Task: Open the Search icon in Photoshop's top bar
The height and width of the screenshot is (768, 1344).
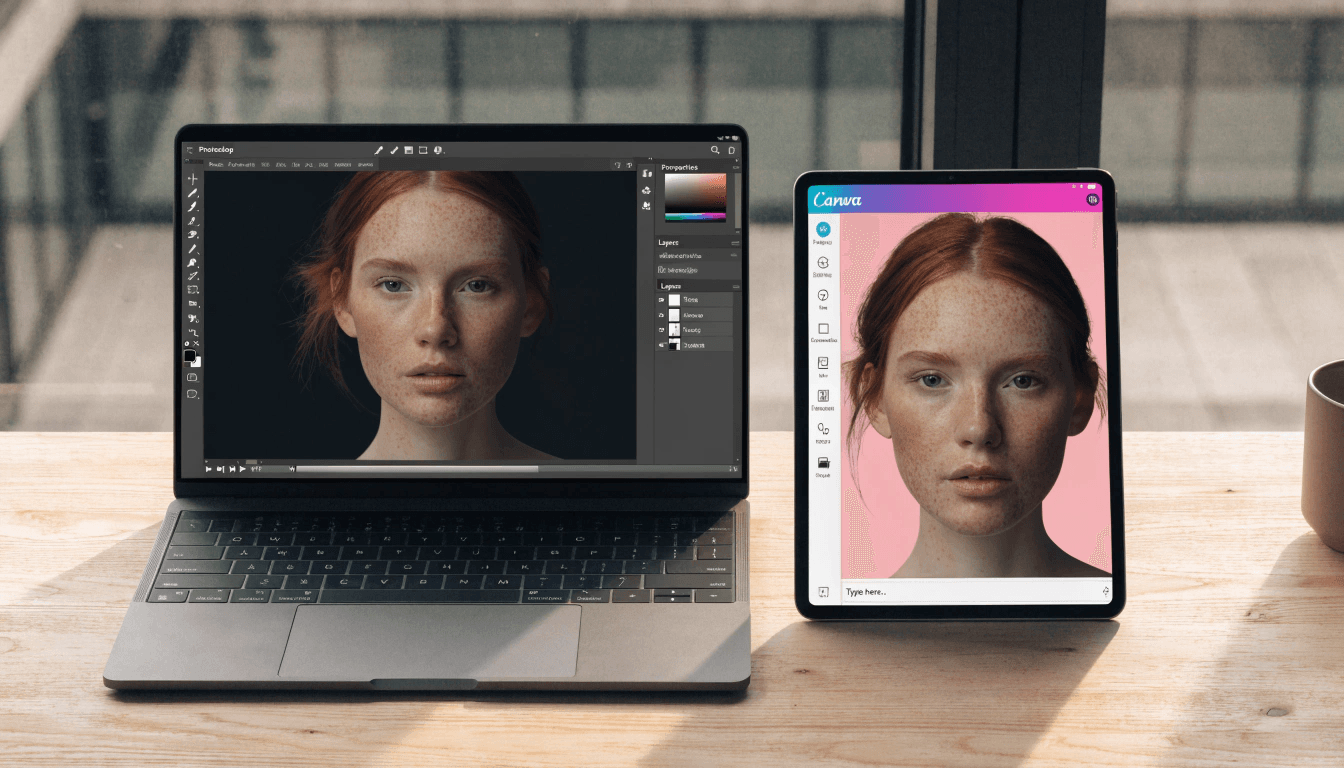Action: [714, 150]
